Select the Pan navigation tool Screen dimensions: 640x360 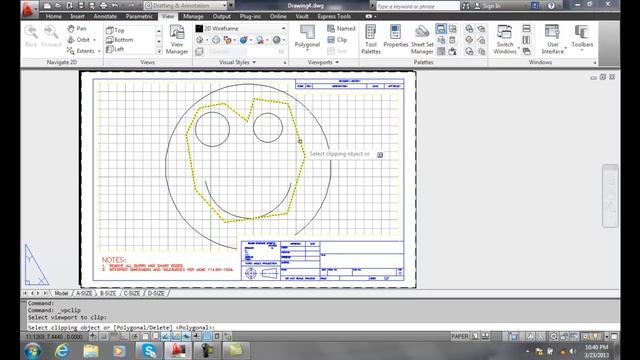pyautogui.click(x=77, y=29)
